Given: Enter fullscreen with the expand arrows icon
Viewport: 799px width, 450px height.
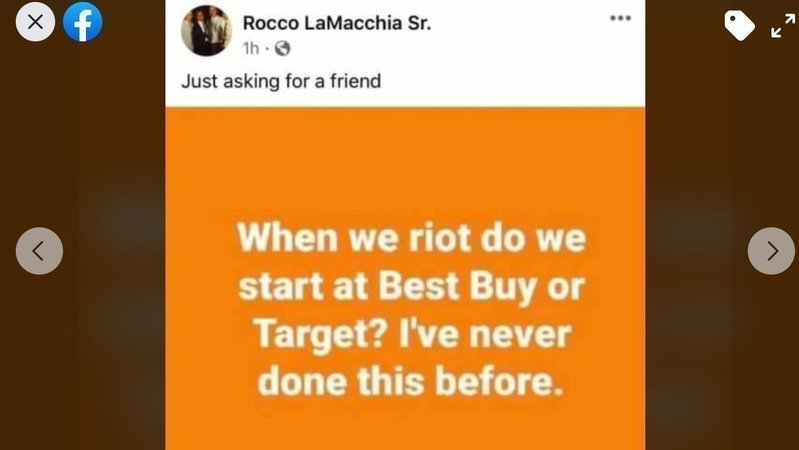Looking at the screenshot, I should coord(783,25).
